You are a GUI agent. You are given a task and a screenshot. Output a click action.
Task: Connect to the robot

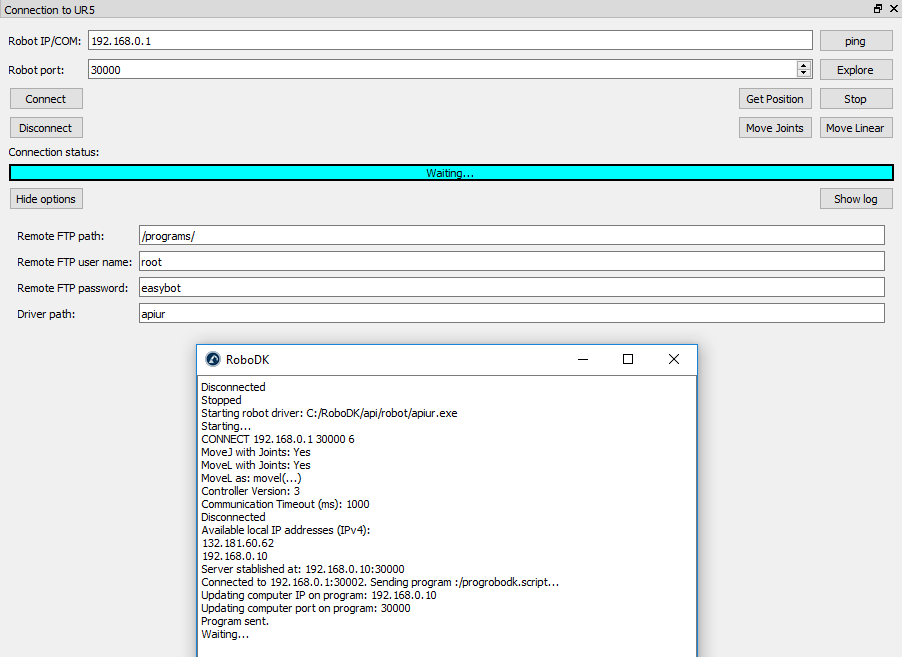point(46,99)
